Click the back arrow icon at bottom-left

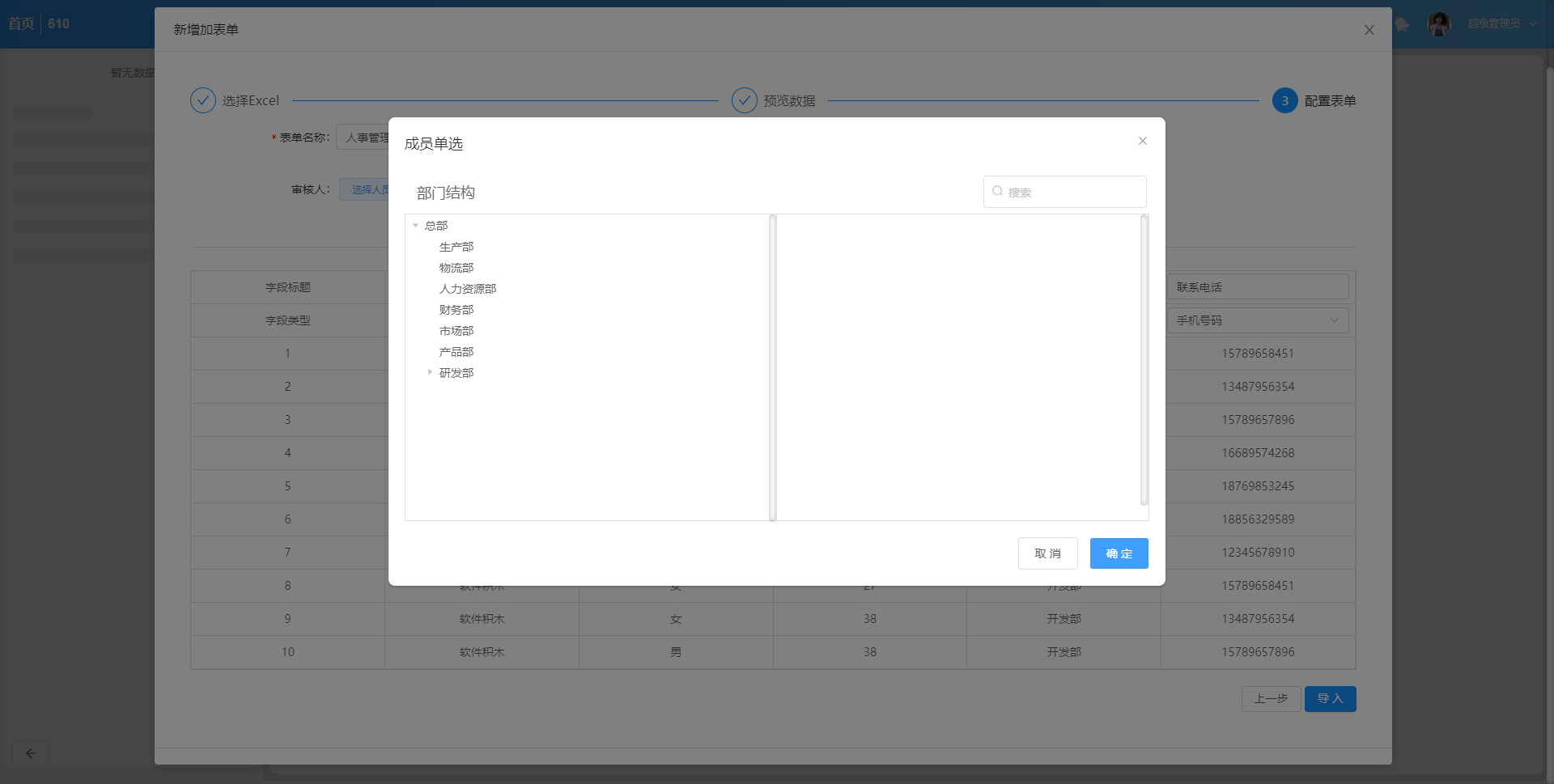[31, 753]
